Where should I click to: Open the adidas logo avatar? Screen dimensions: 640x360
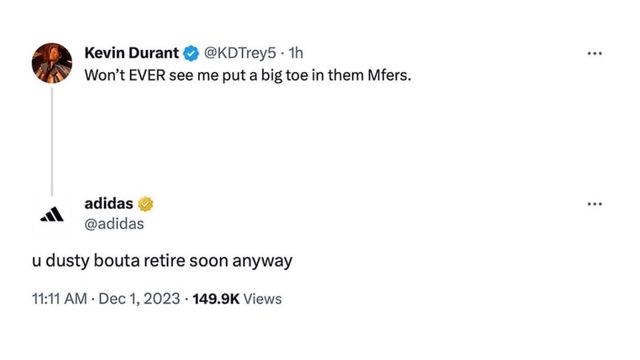[52, 214]
